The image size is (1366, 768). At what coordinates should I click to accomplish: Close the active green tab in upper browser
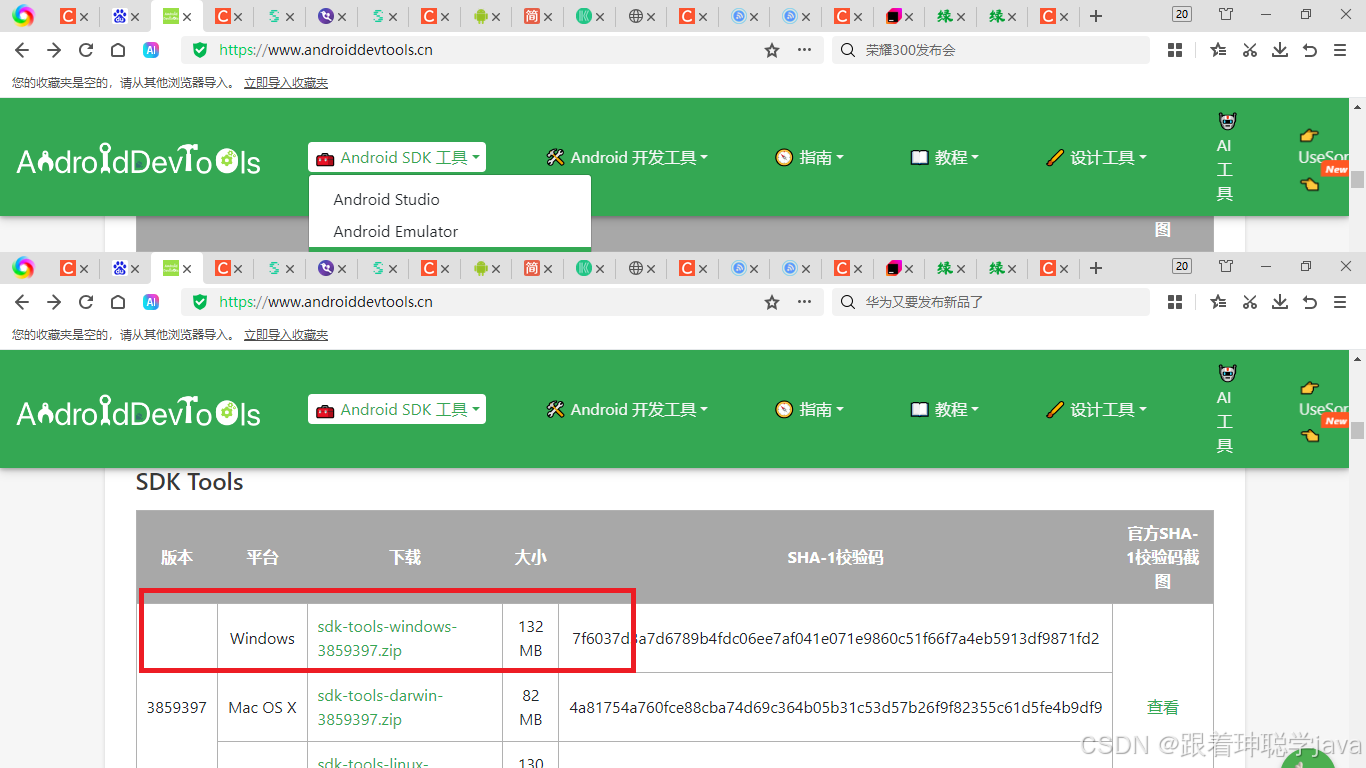click(x=187, y=17)
